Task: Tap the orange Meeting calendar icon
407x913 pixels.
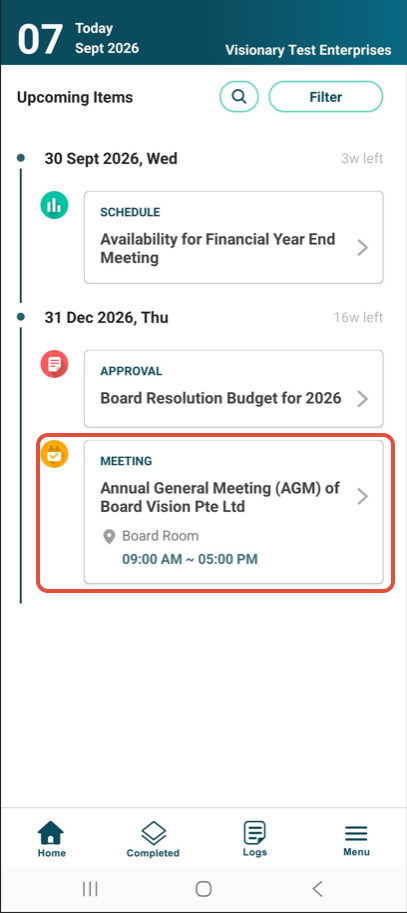Action: [54, 454]
